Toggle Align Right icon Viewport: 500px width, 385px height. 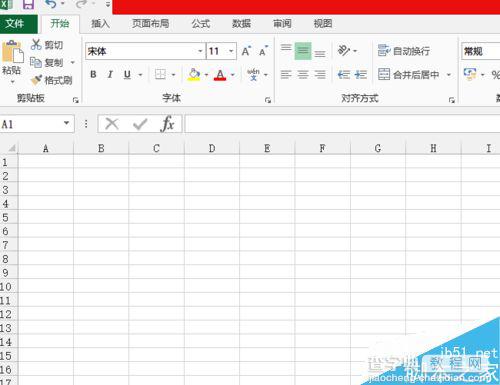[320, 74]
